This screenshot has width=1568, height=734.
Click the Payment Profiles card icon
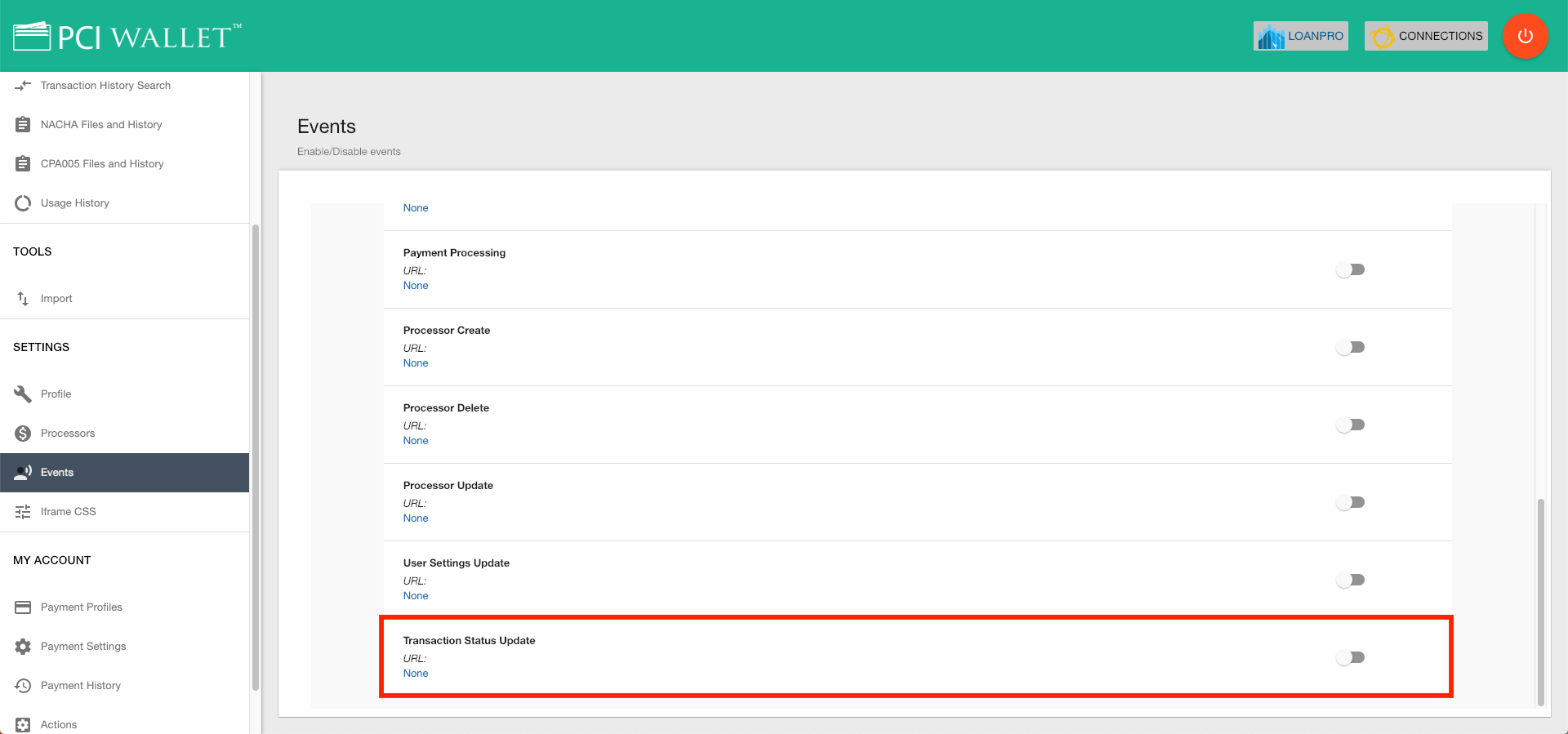(x=23, y=607)
